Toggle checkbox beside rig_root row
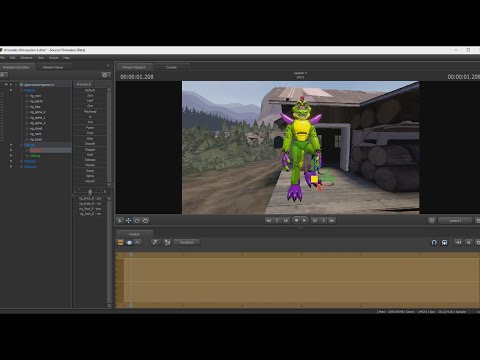The width and height of the screenshot is (480, 360). [2, 96]
